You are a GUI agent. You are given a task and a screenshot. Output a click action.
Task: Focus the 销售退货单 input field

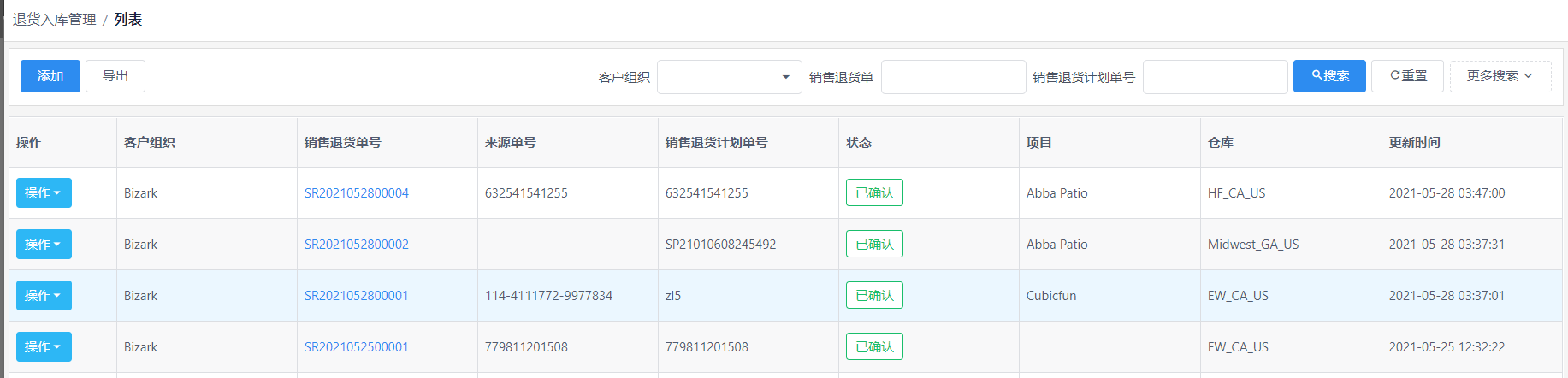pyautogui.click(x=954, y=77)
